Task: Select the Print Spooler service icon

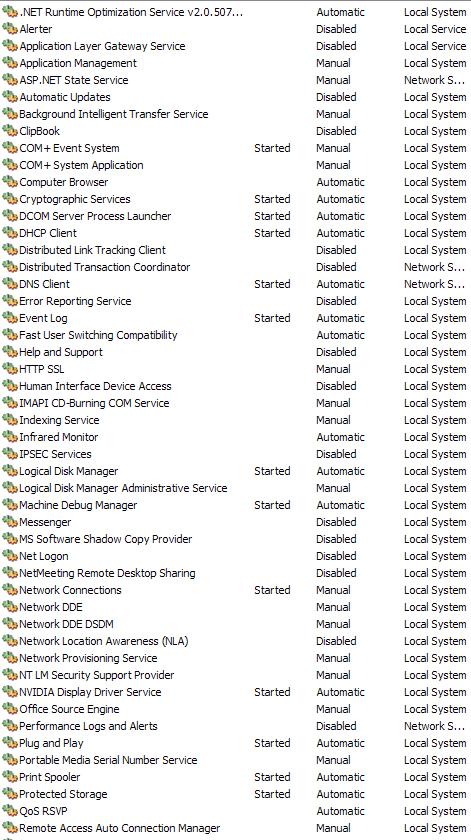Action: coord(10,777)
